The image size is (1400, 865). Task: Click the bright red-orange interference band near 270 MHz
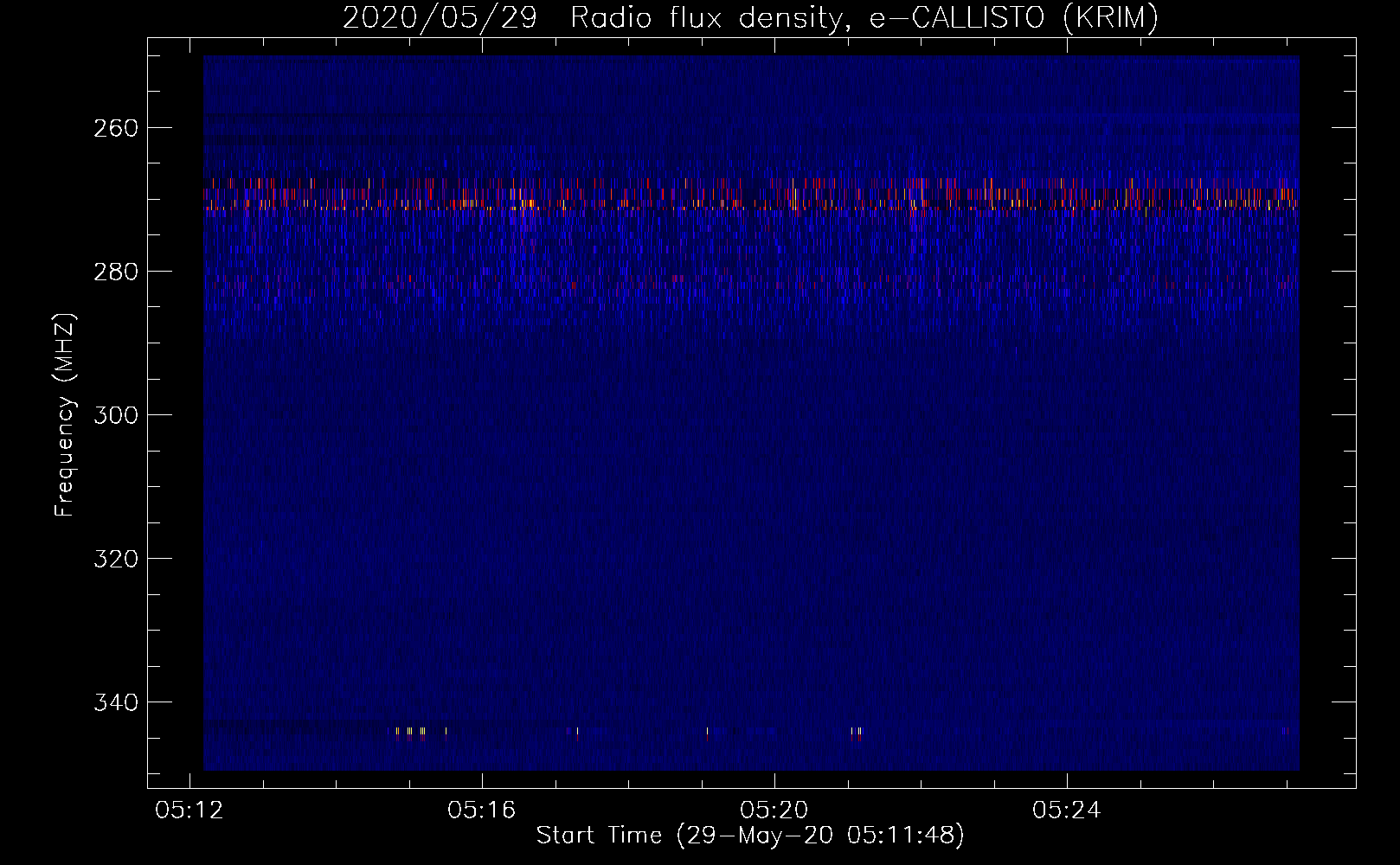click(751, 195)
